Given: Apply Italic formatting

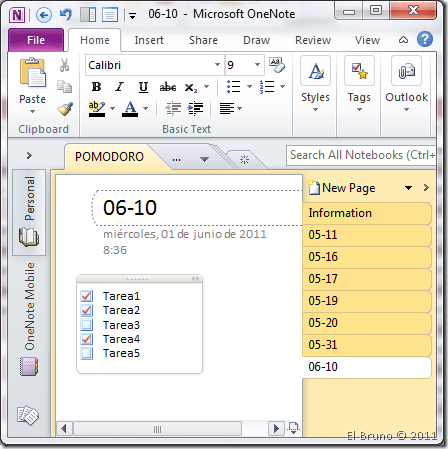Looking at the screenshot, I should pos(120,87).
